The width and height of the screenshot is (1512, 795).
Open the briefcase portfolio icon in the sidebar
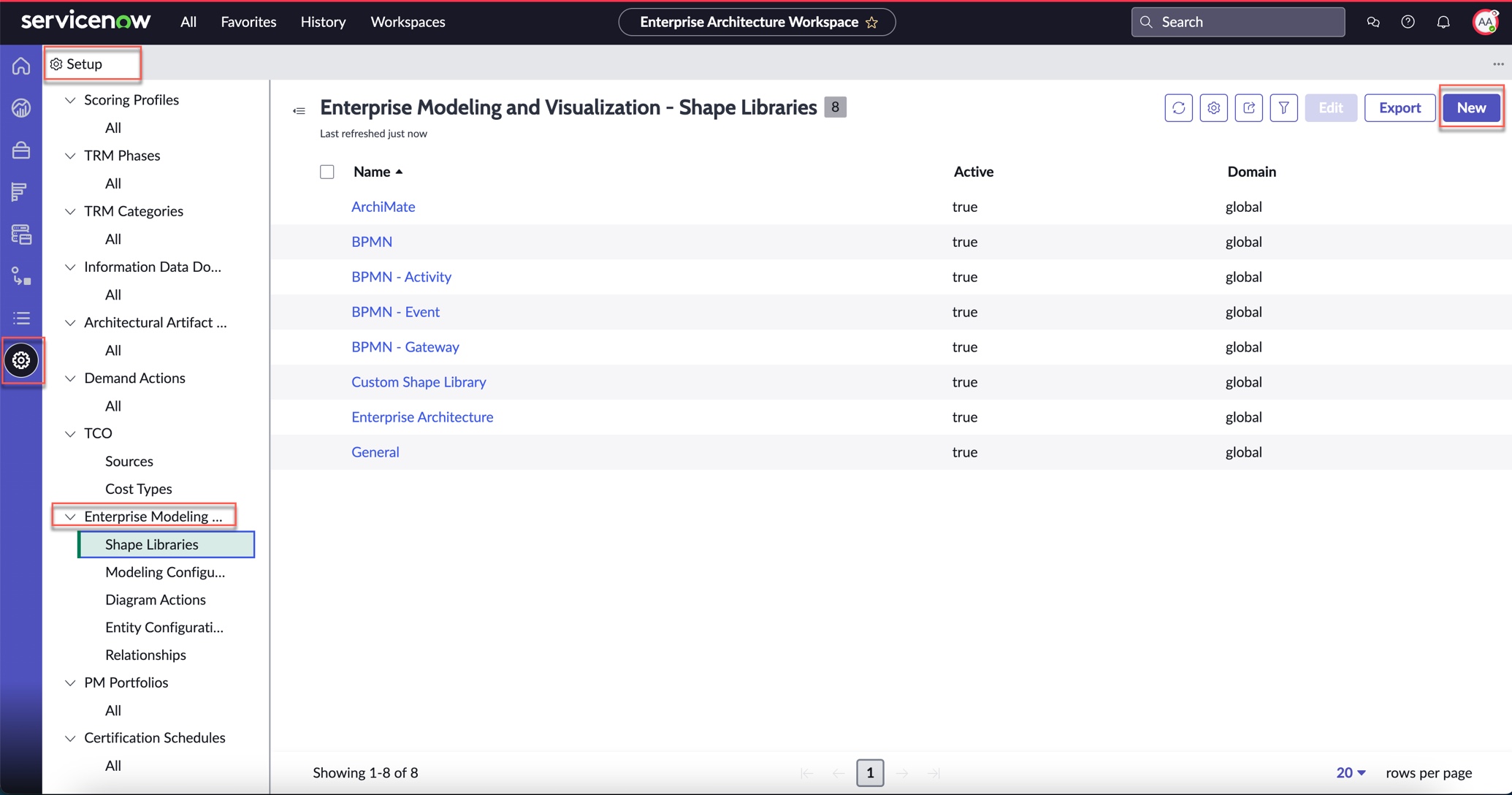pyautogui.click(x=21, y=150)
